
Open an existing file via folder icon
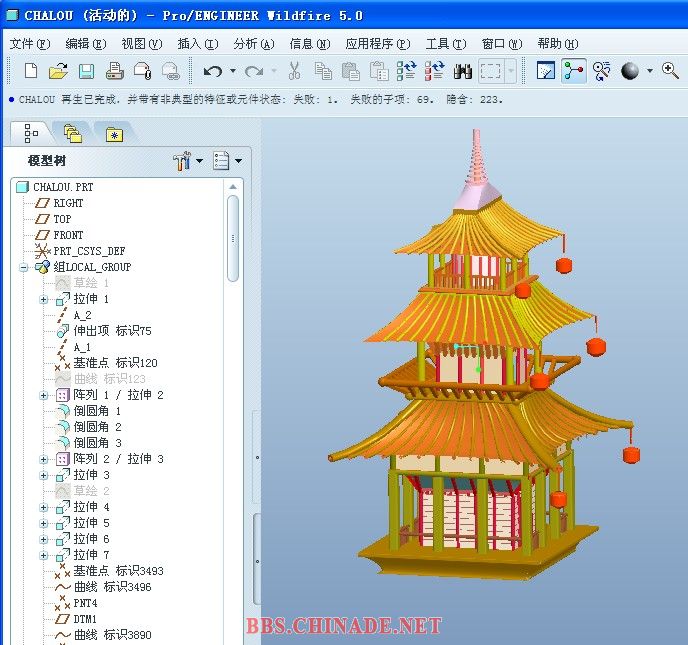pos(58,71)
